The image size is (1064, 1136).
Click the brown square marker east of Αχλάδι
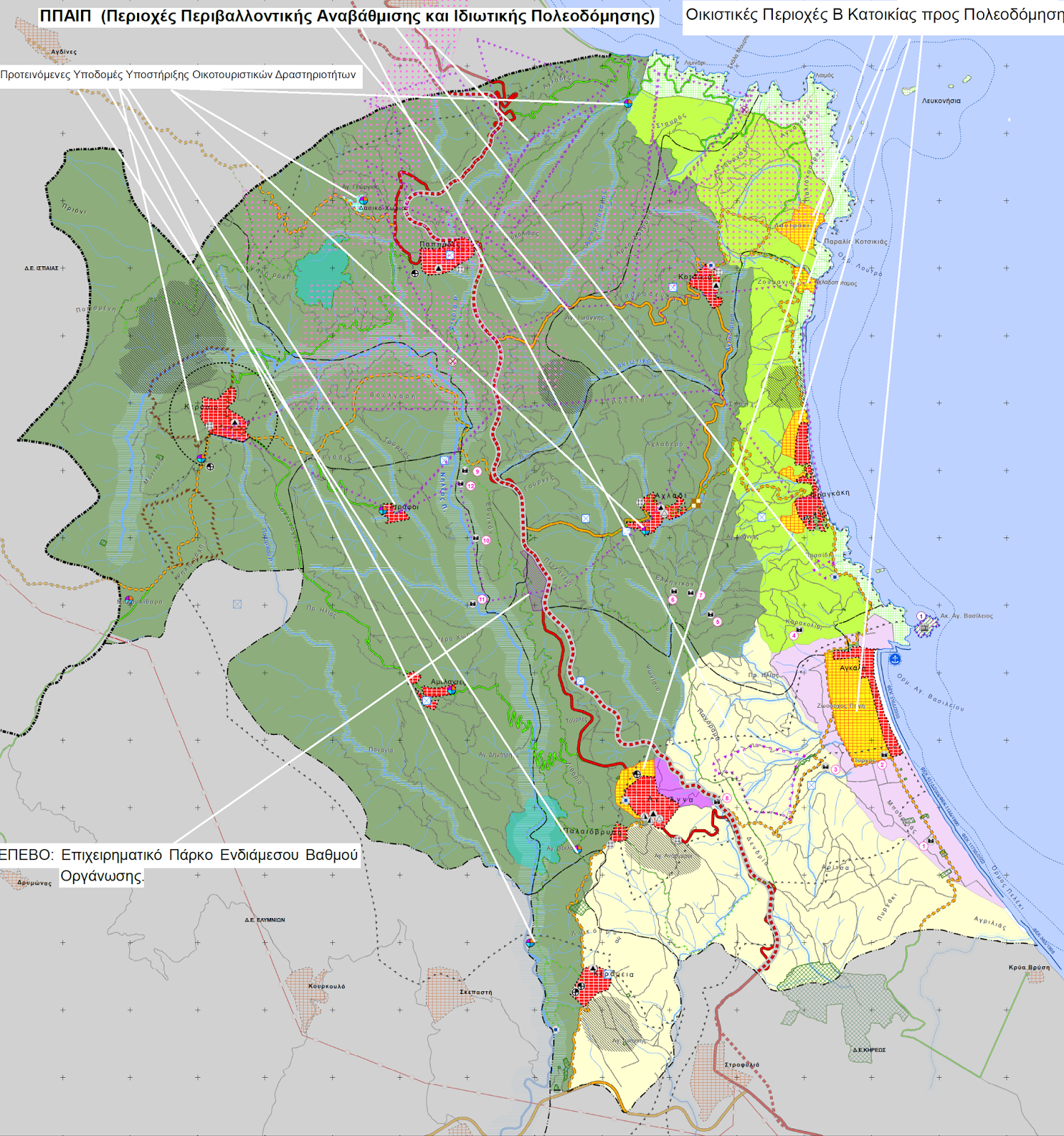(x=696, y=503)
